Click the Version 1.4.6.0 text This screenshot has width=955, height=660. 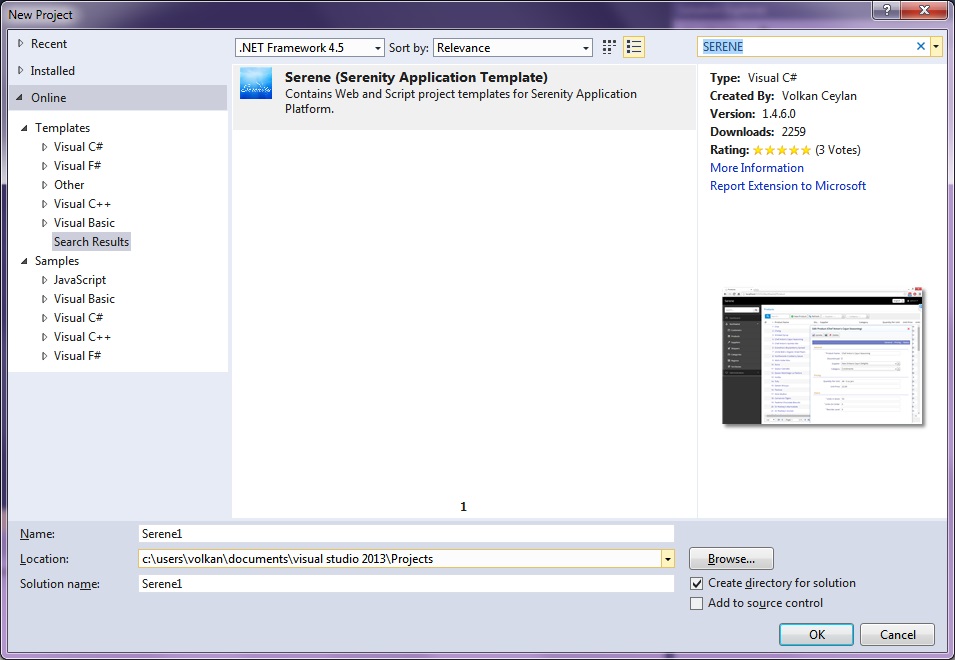pos(753,114)
